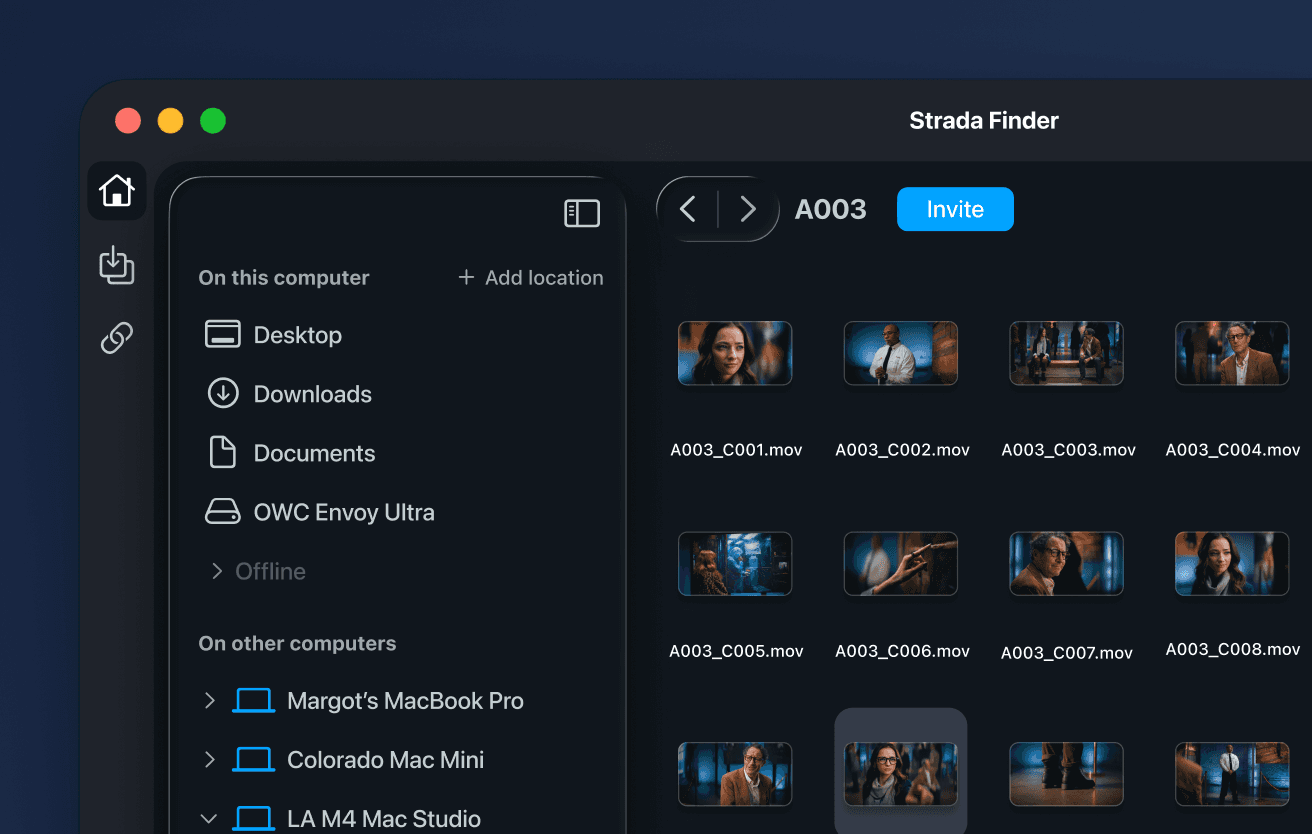Go forward with the right arrow
1312x834 pixels.
[x=747, y=209]
